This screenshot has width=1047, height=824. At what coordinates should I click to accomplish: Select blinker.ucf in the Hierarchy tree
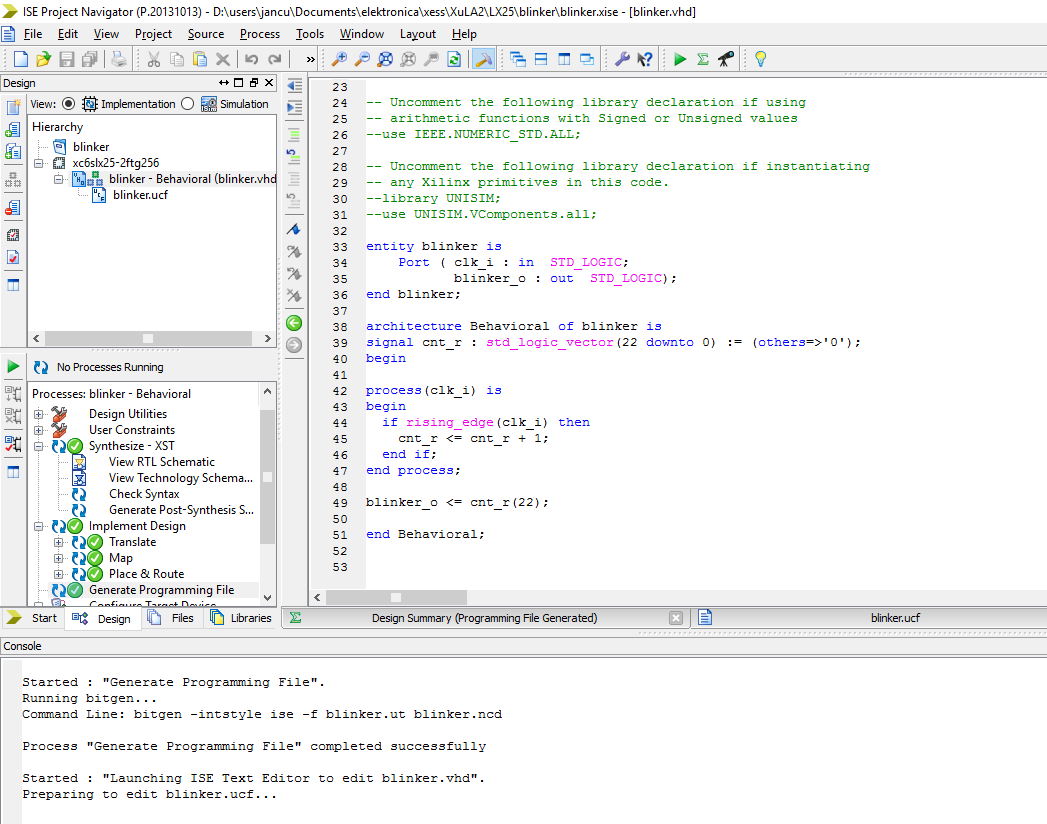(140, 195)
